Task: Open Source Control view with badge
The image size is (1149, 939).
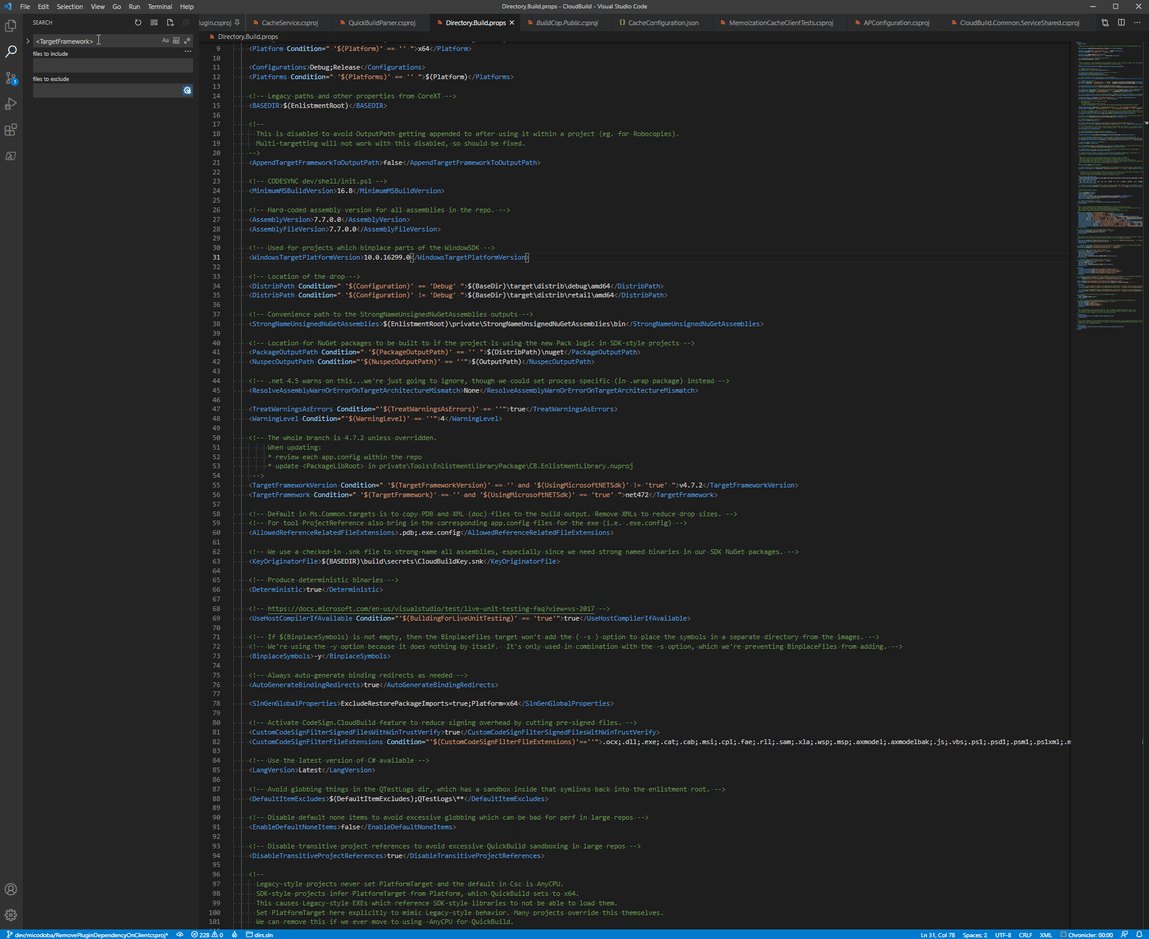Action: click(11, 78)
